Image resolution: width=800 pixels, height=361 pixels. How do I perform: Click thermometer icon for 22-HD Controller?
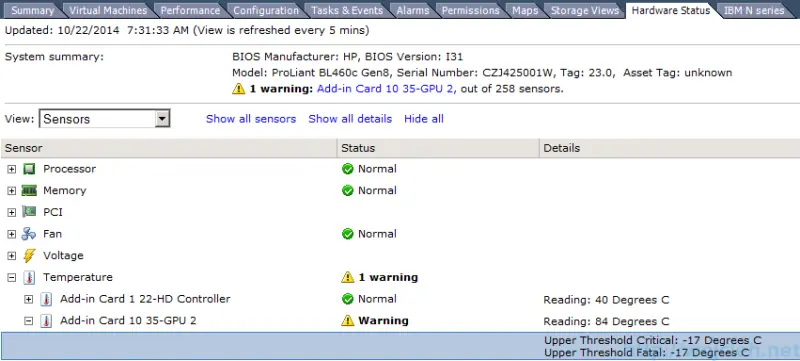46,299
